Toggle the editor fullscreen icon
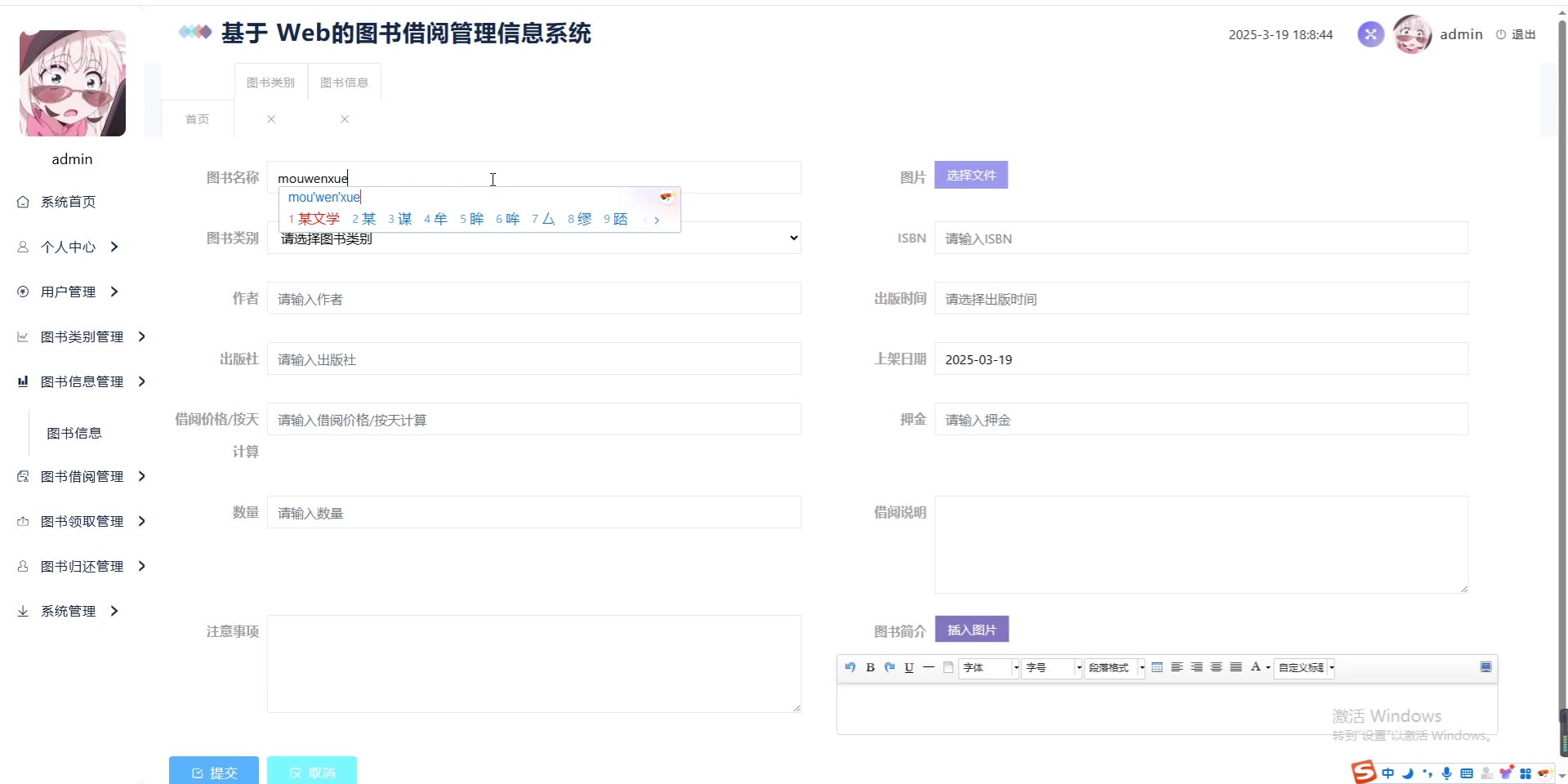 point(1486,667)
